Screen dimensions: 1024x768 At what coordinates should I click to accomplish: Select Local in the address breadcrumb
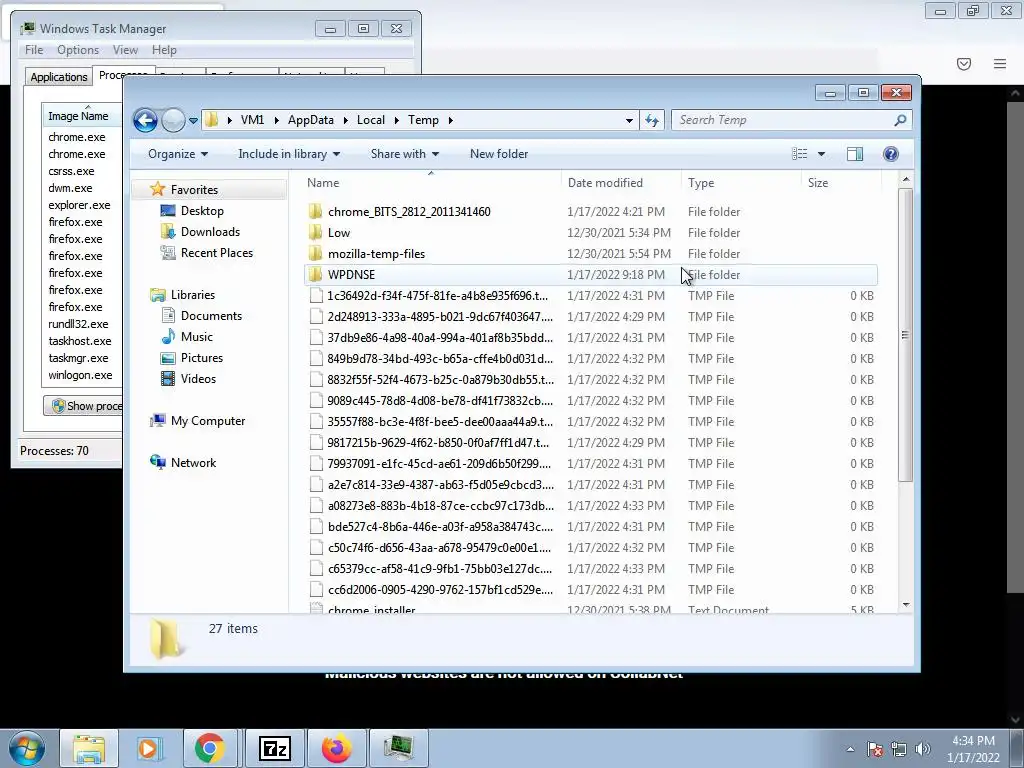tap(371, 120)
